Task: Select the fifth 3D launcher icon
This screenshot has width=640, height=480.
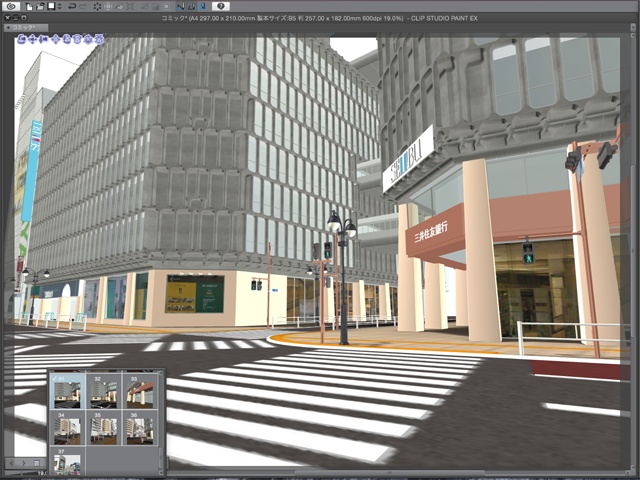Action: click(67, 39)
